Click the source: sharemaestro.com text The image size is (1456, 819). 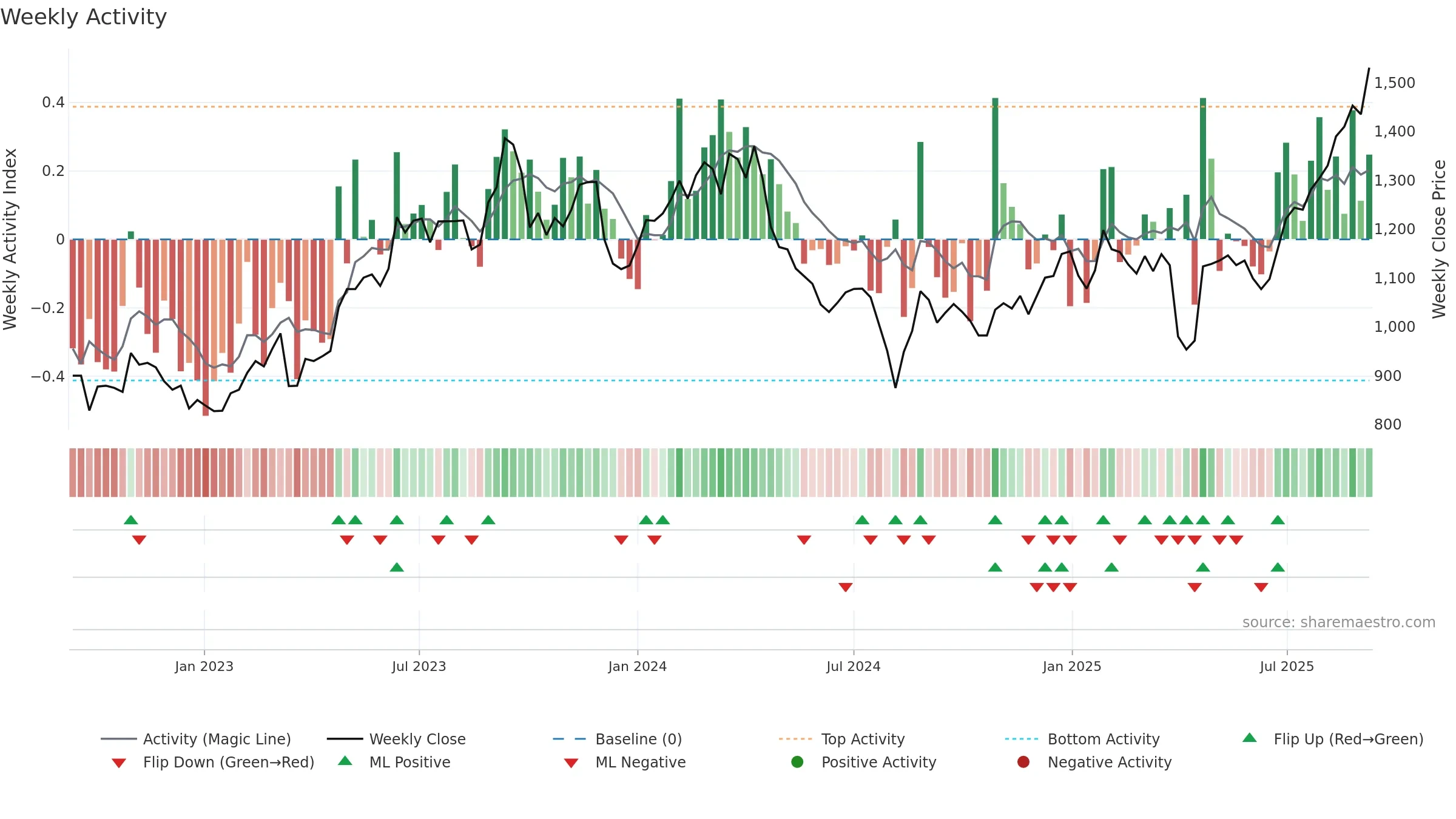click(1339, 622)
